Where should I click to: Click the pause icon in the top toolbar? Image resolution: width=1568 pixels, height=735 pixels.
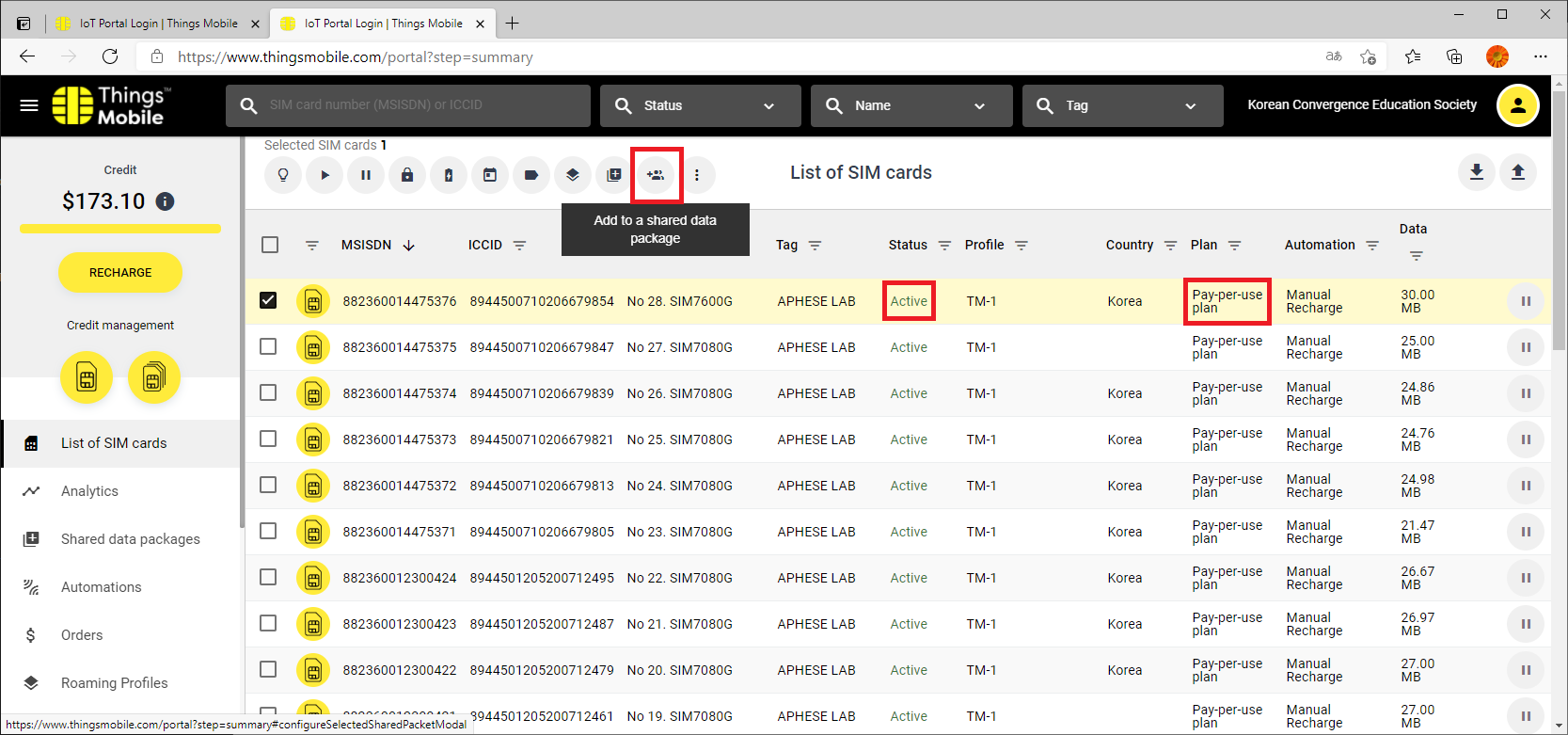(x=366, y=175)
